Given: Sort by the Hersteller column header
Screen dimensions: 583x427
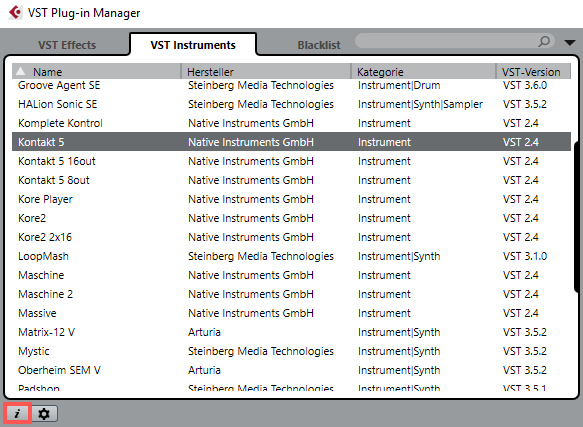Looking at the screenshot, I should 266,71.
